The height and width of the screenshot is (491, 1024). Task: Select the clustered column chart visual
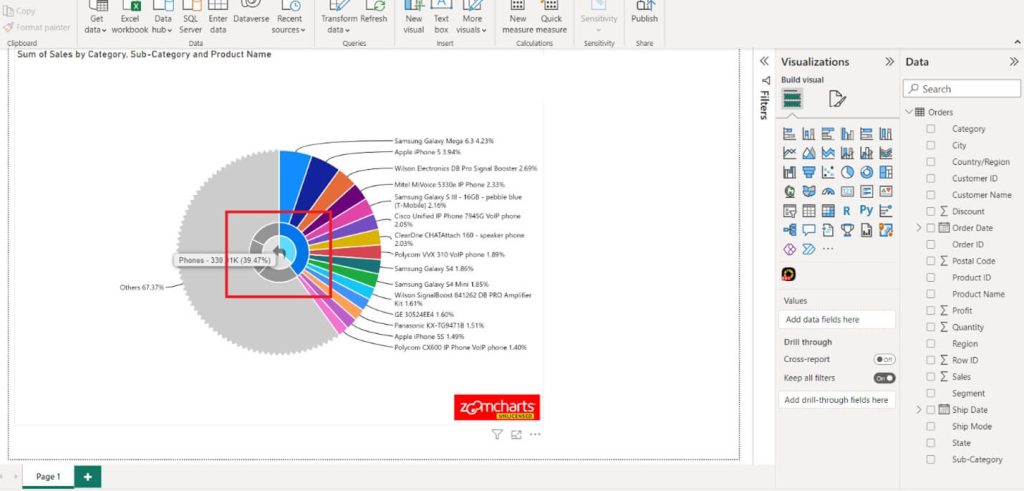point(847,134)
